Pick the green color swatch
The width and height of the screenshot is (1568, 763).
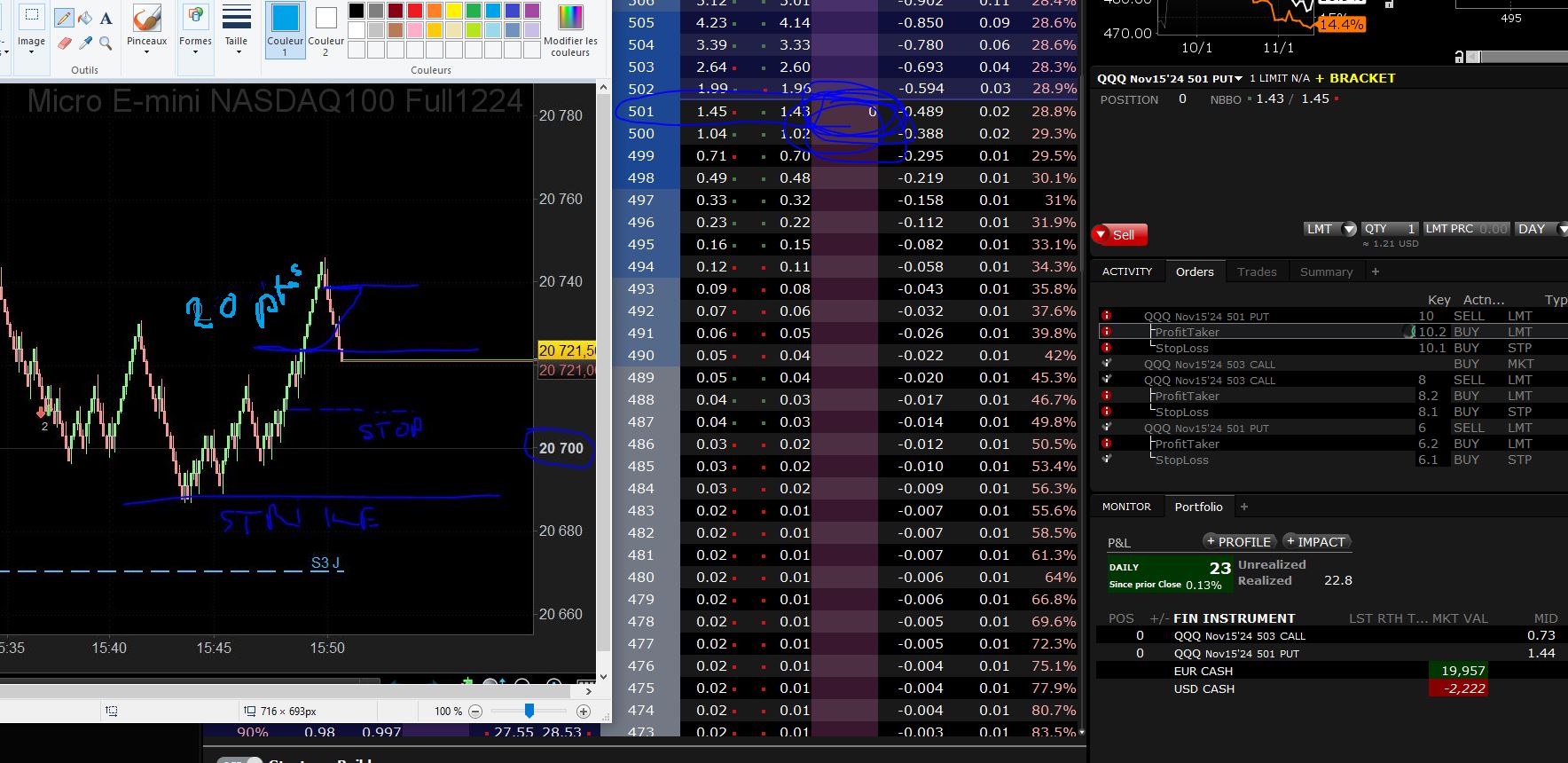coord(473,11)
